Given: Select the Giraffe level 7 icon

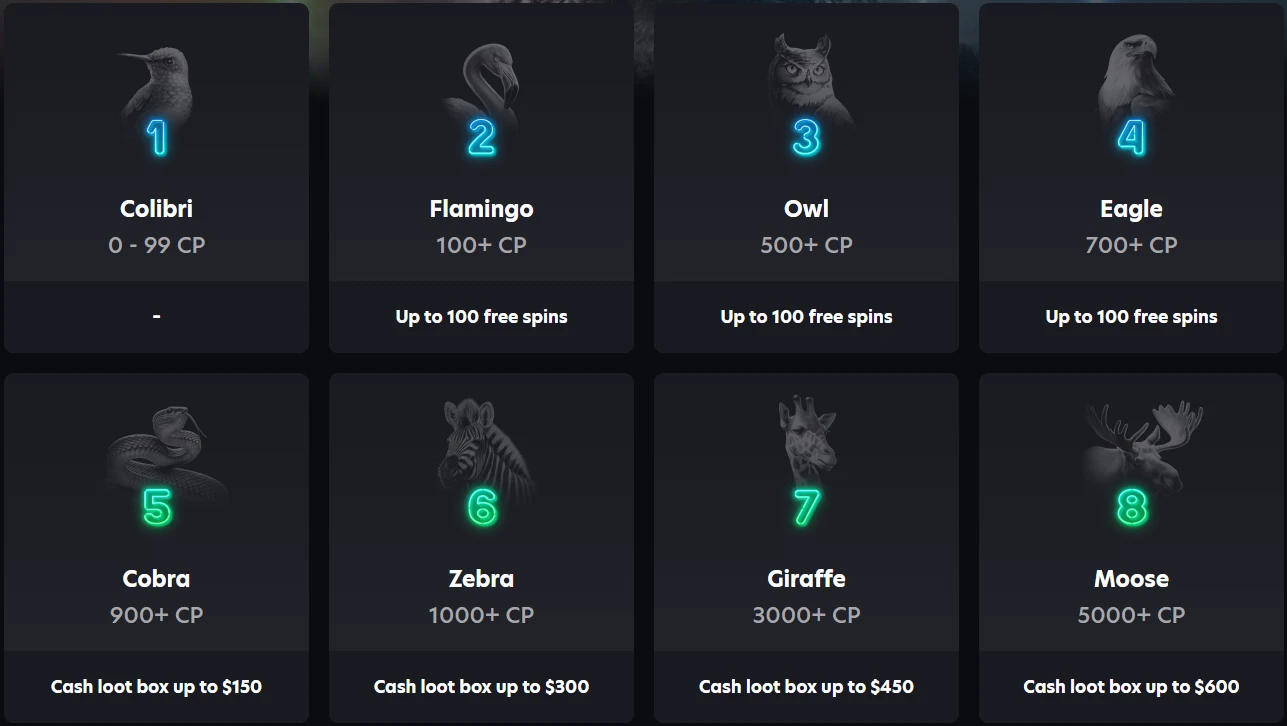Looking at the screenshot, I should click(806, 472).
